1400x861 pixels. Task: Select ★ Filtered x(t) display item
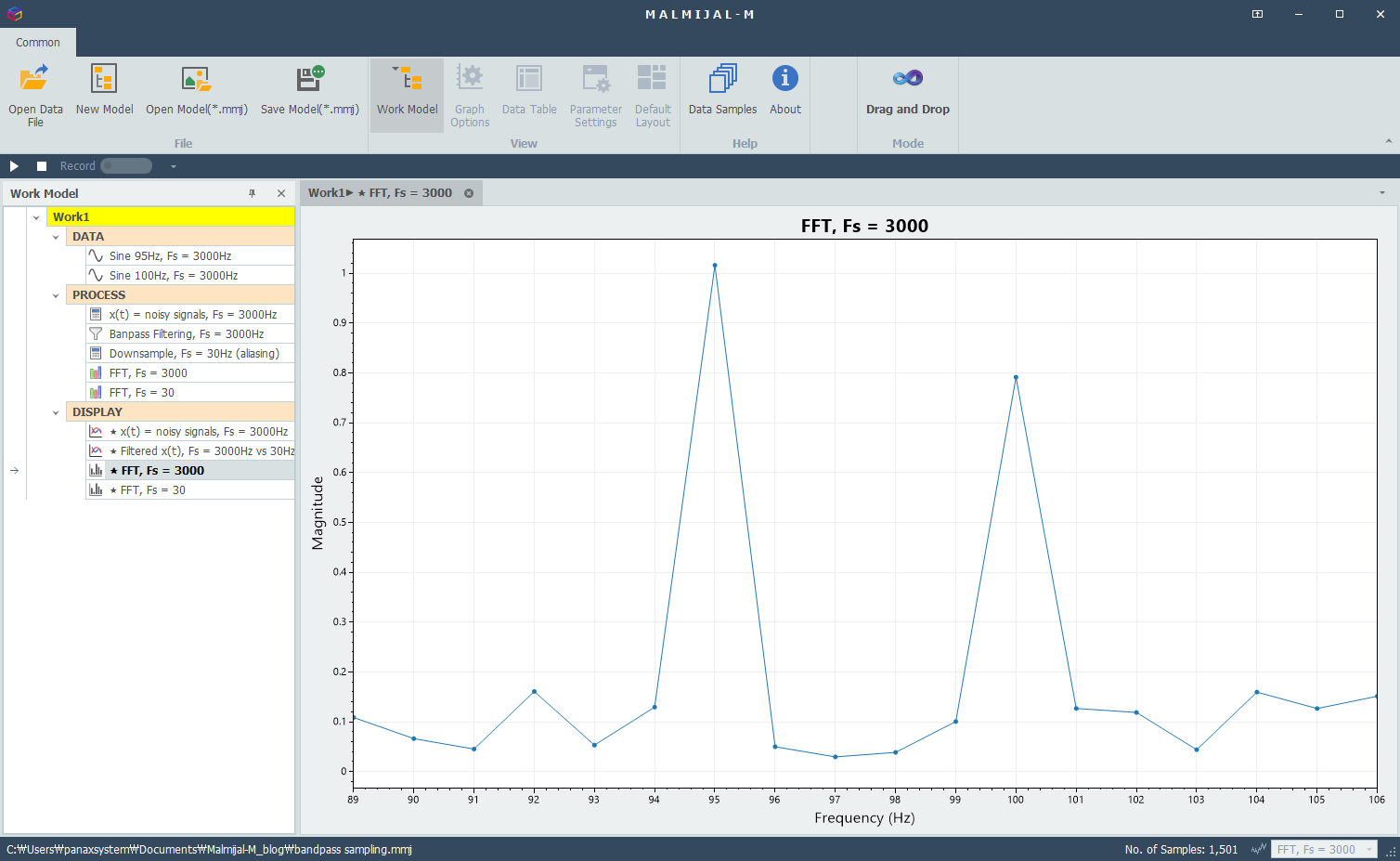click(x=190, y=450)
